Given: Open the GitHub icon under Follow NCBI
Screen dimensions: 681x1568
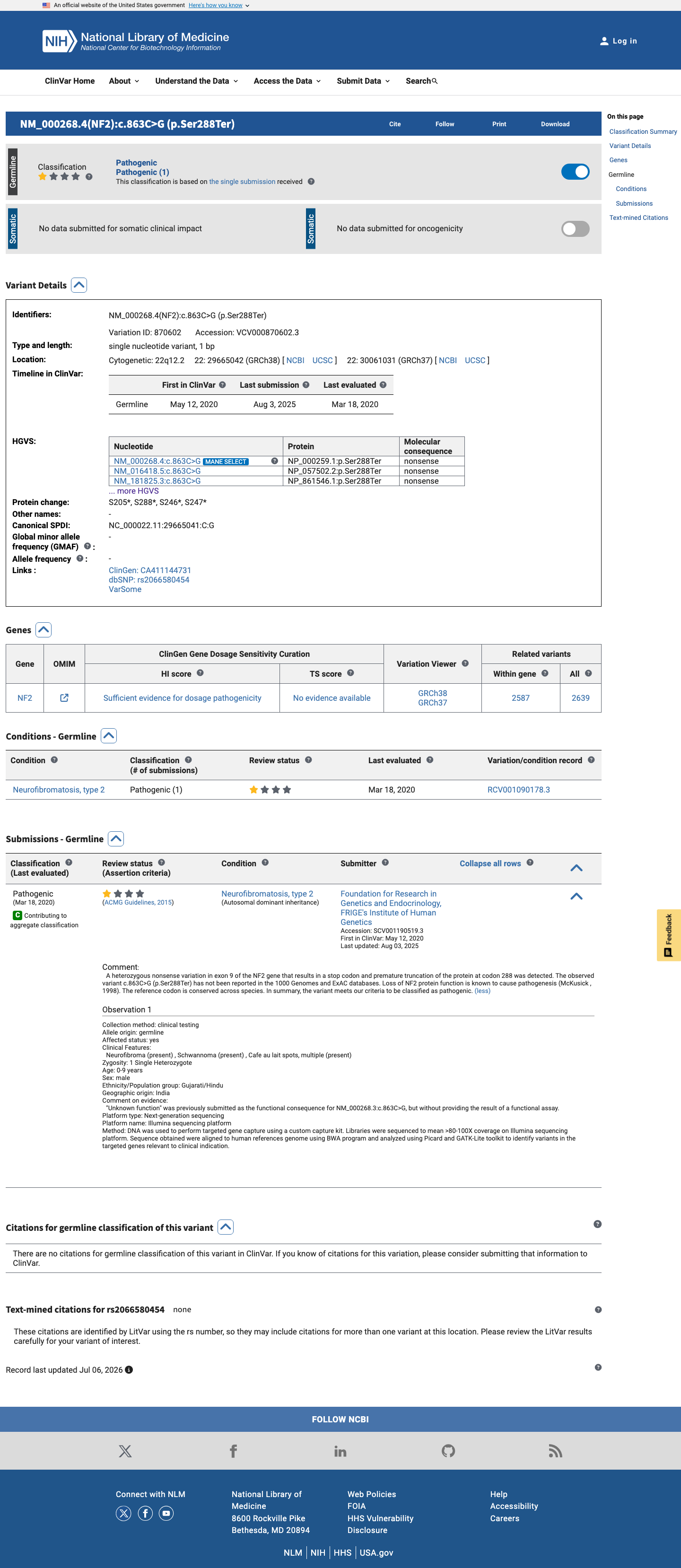Looking at the screenshot, I should (x=448, y=1451).
